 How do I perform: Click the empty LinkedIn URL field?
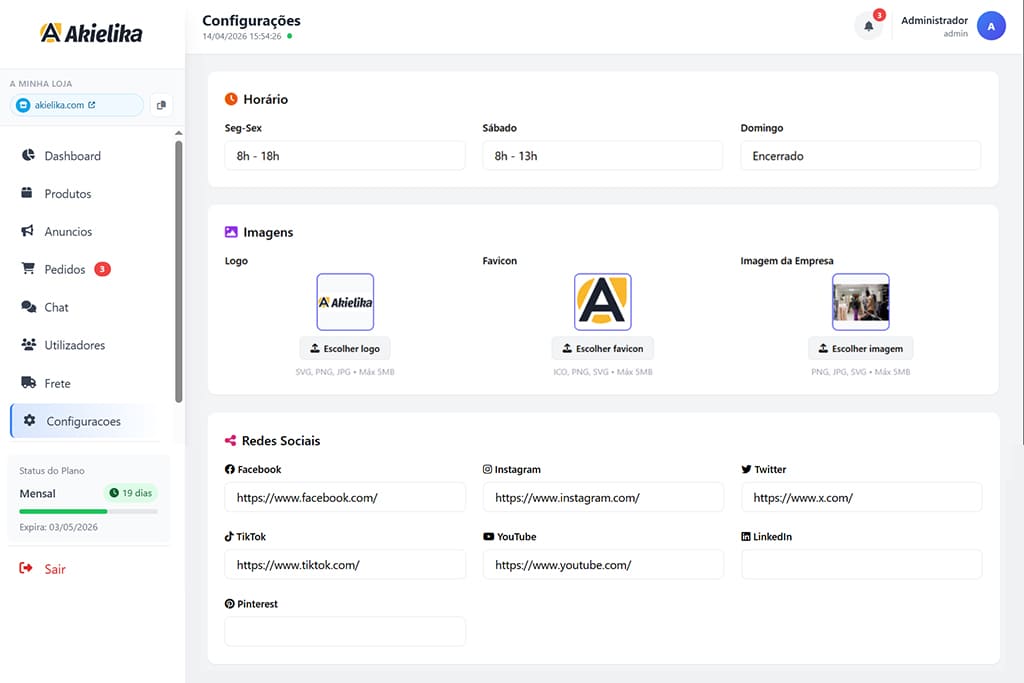tap(861, 564)
